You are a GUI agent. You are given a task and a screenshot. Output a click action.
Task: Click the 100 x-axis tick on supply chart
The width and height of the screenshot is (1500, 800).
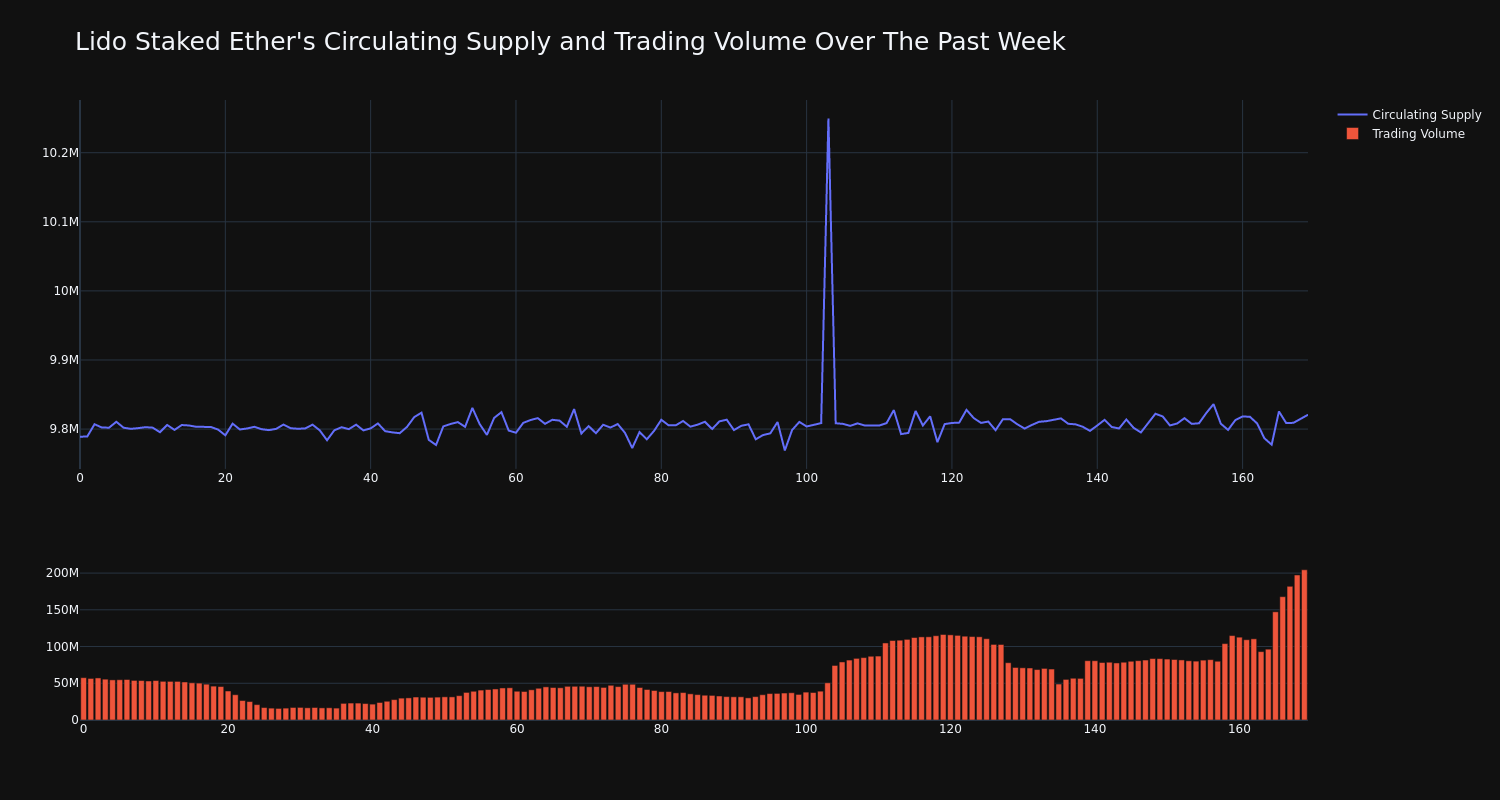coord(806,478)
